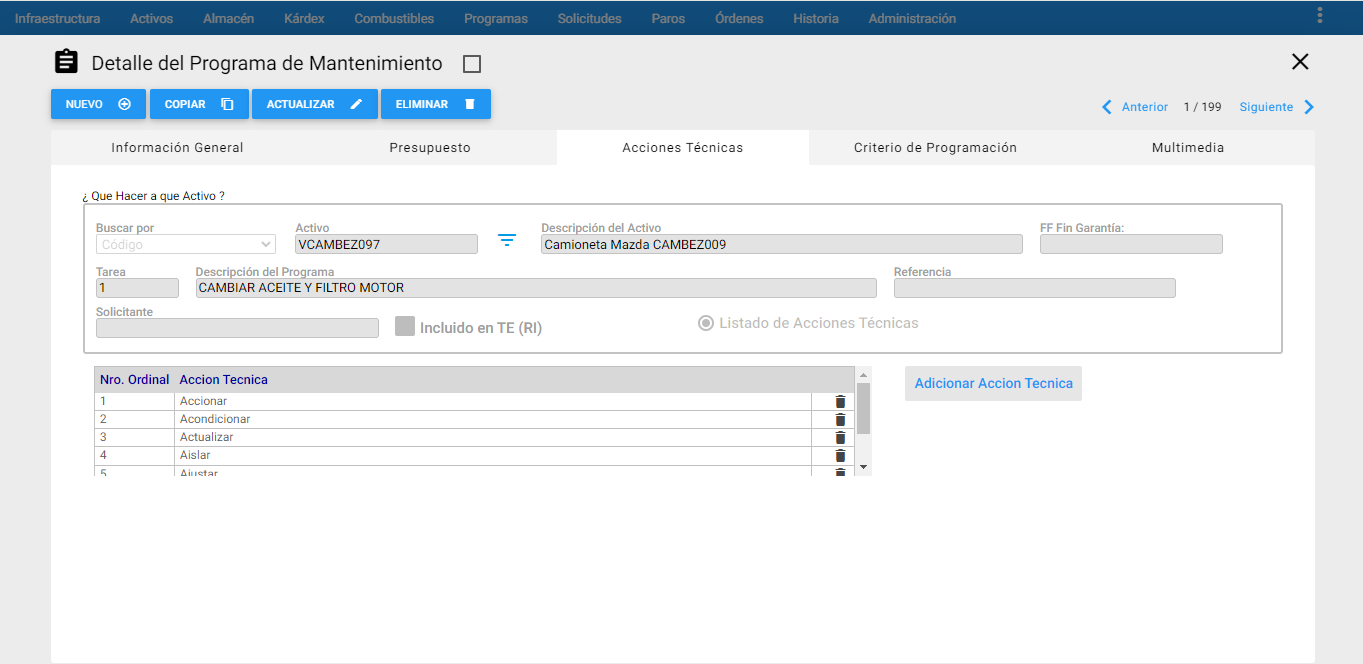
Task: Switch to Presupuesto tab
Action: pyautogui.click(x=430, y=147)
